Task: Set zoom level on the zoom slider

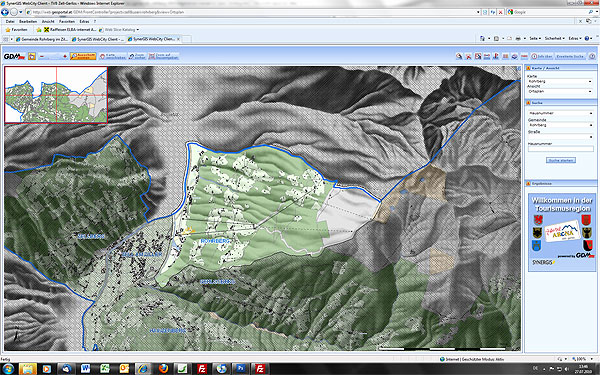Action: point(53,56)
